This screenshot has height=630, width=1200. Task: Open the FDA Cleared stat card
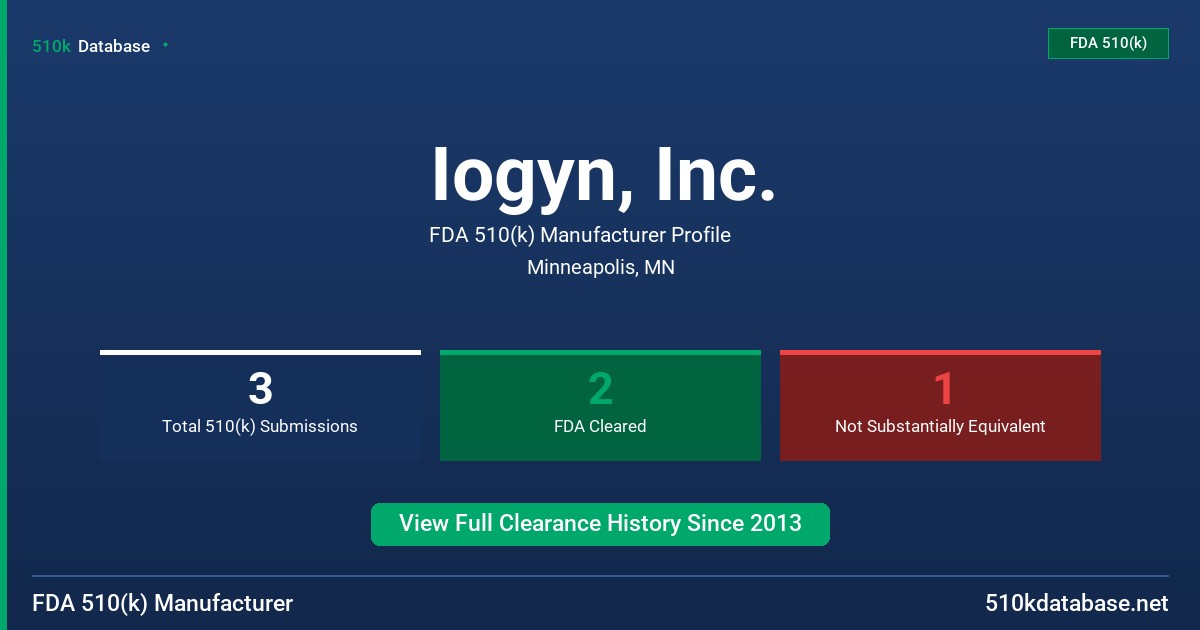[600, 405]
